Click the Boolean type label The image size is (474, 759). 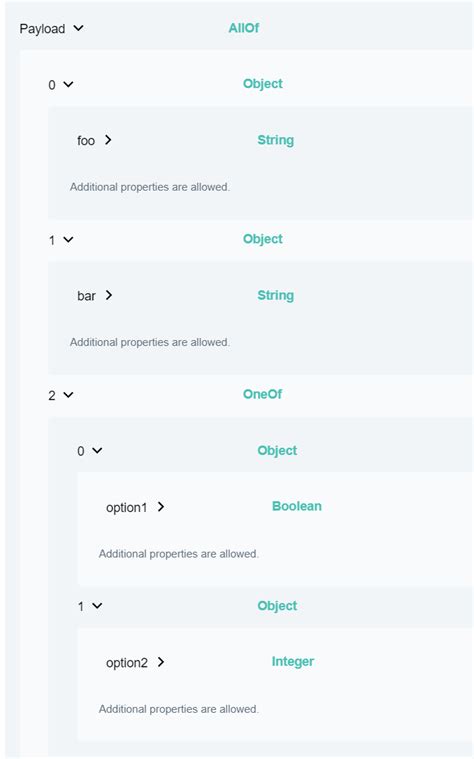(x=297, y=506)
